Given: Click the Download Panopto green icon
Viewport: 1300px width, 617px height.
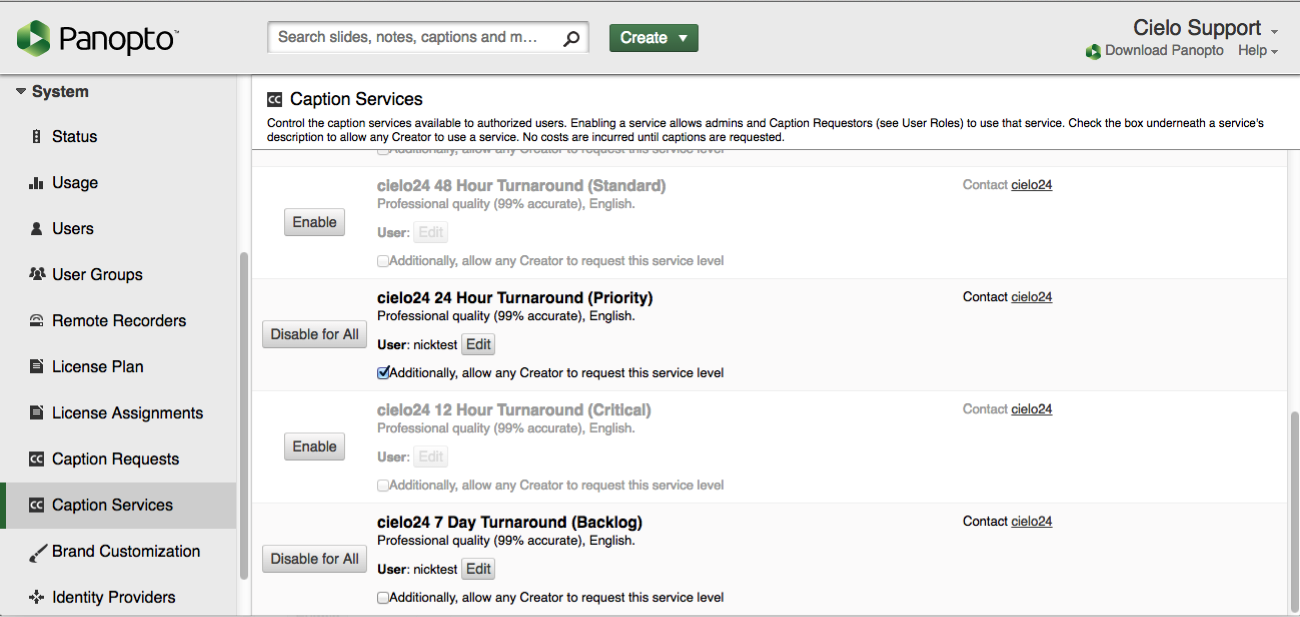Looking at the screenshot, I should point(1093,51).
